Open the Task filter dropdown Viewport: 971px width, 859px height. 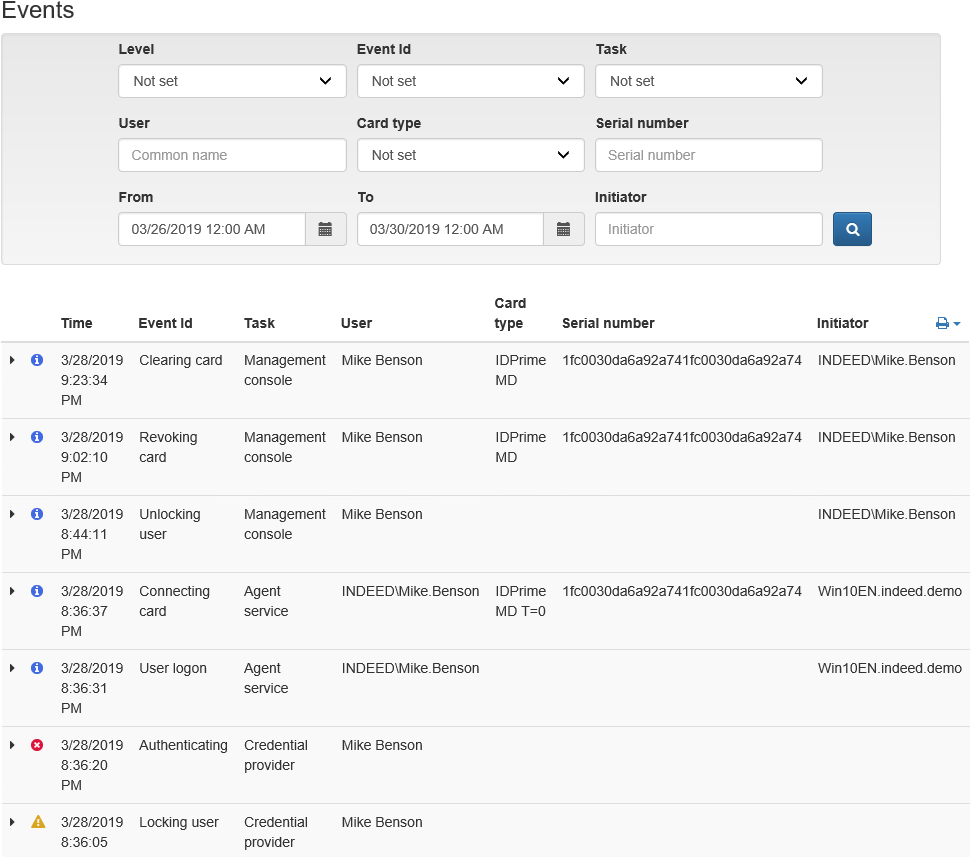[x=708, y=81]
